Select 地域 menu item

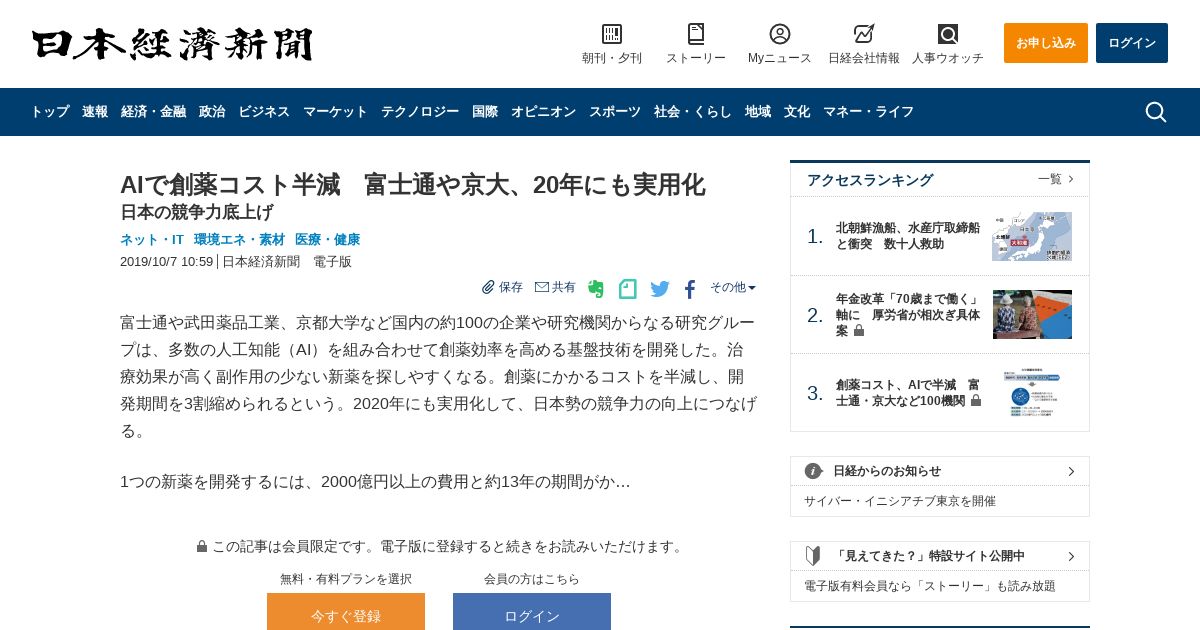[758, 112]
